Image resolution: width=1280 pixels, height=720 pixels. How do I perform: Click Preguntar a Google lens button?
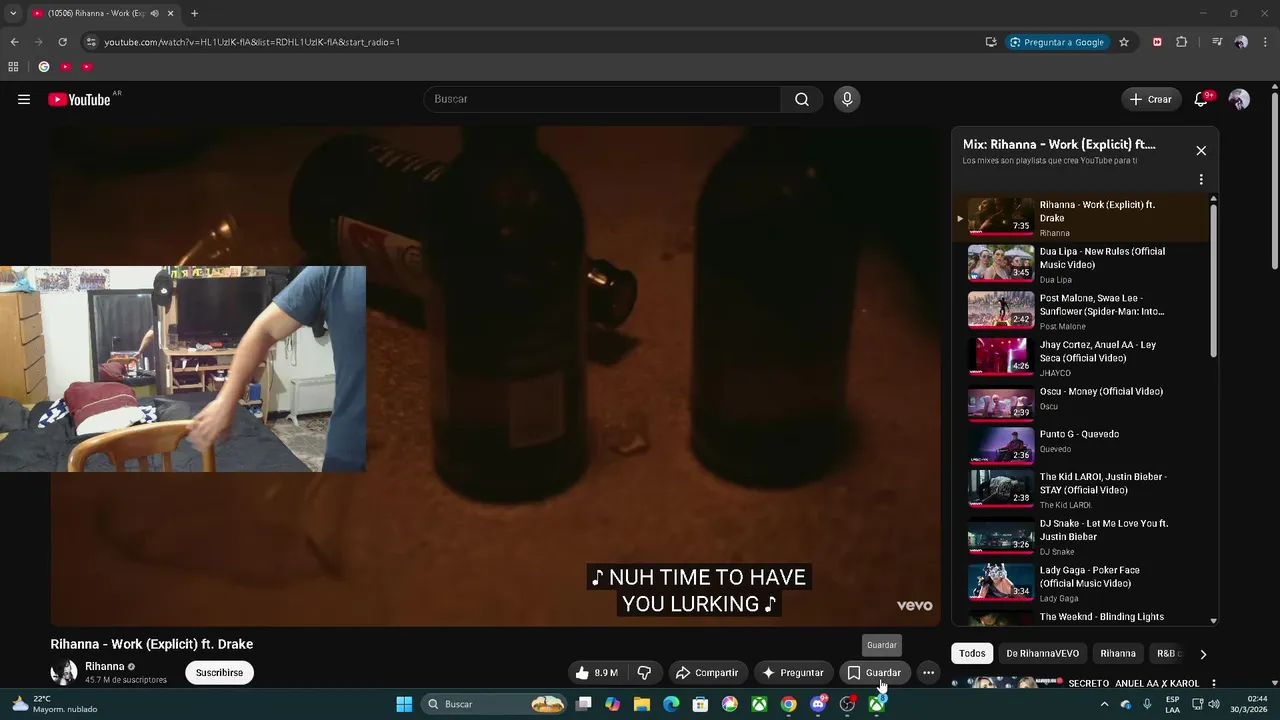(x=1057, y=42)
